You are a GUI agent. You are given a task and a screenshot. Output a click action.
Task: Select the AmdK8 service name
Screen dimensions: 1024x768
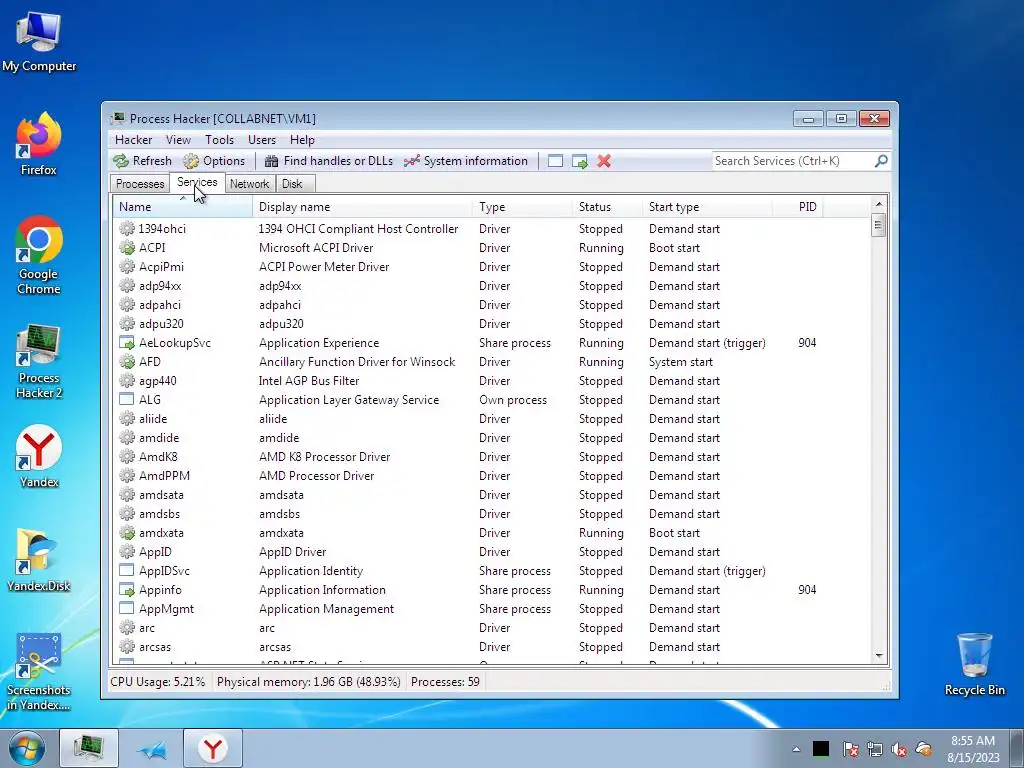158,456
